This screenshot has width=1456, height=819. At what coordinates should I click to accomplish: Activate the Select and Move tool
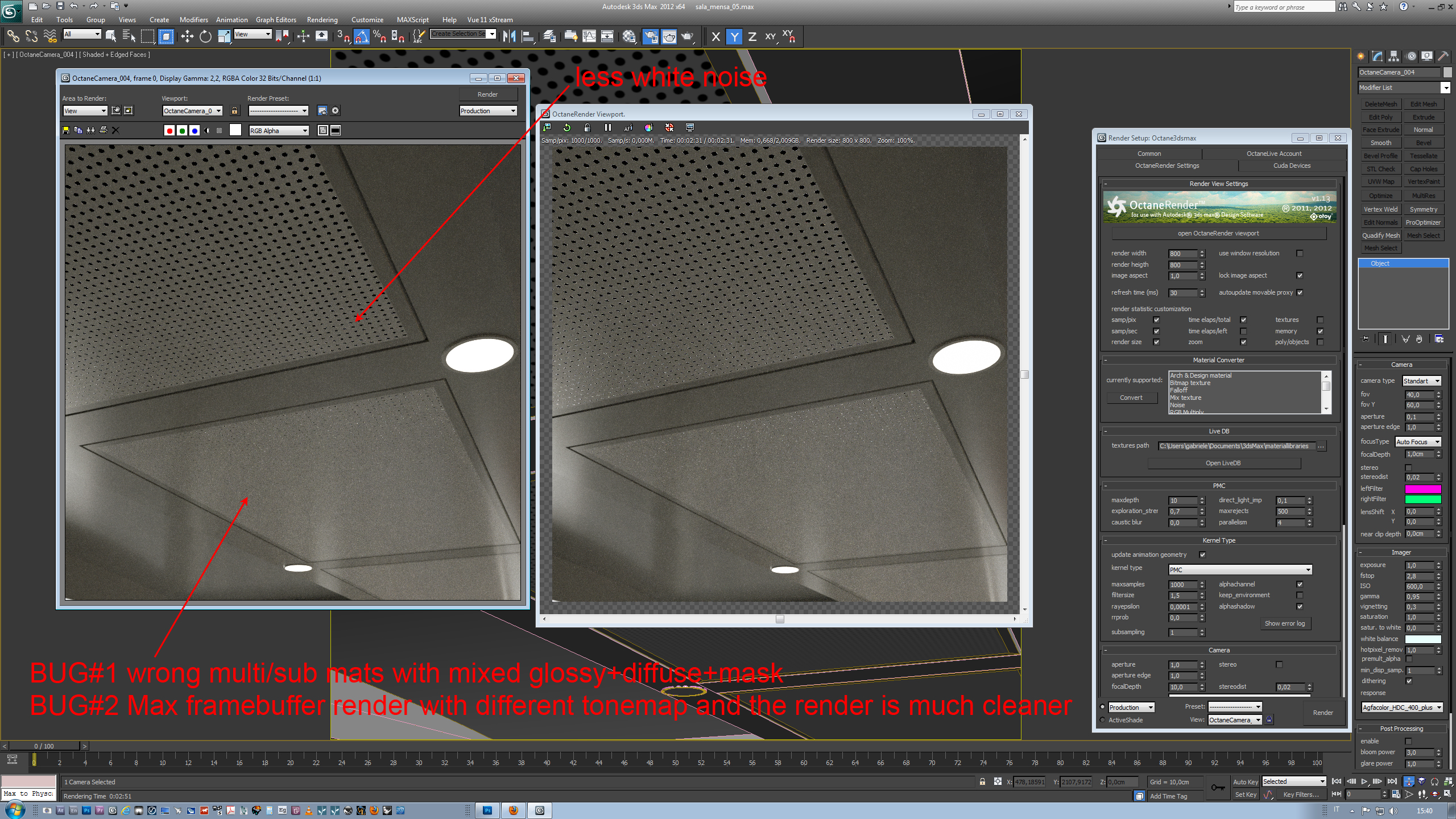point(187,36)
